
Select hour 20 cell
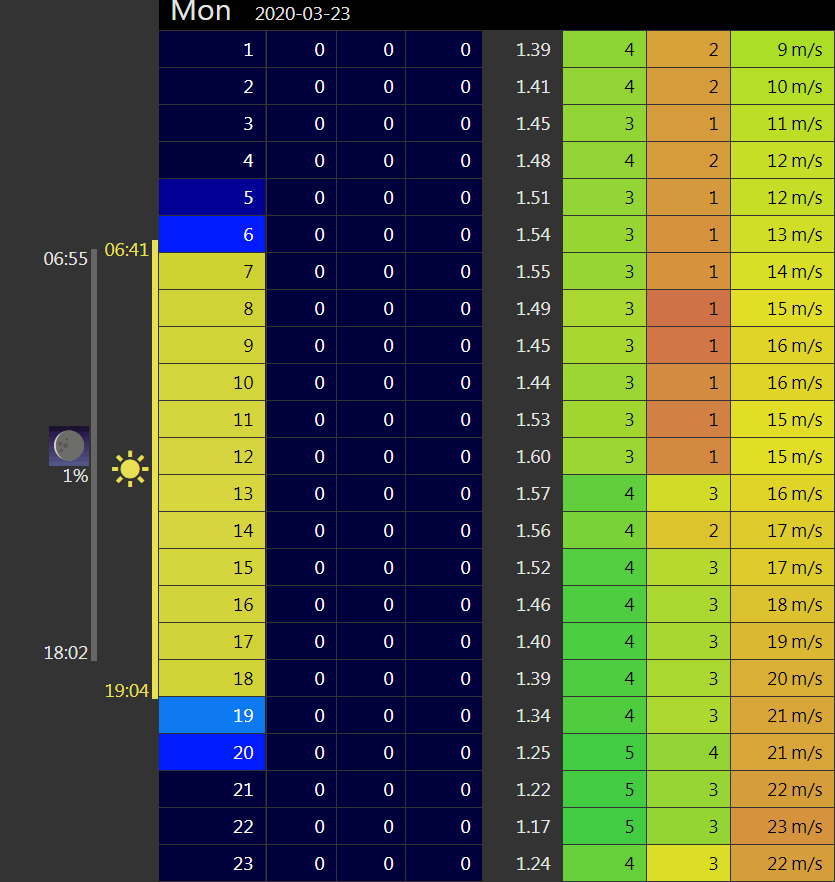tap(212, 753)
